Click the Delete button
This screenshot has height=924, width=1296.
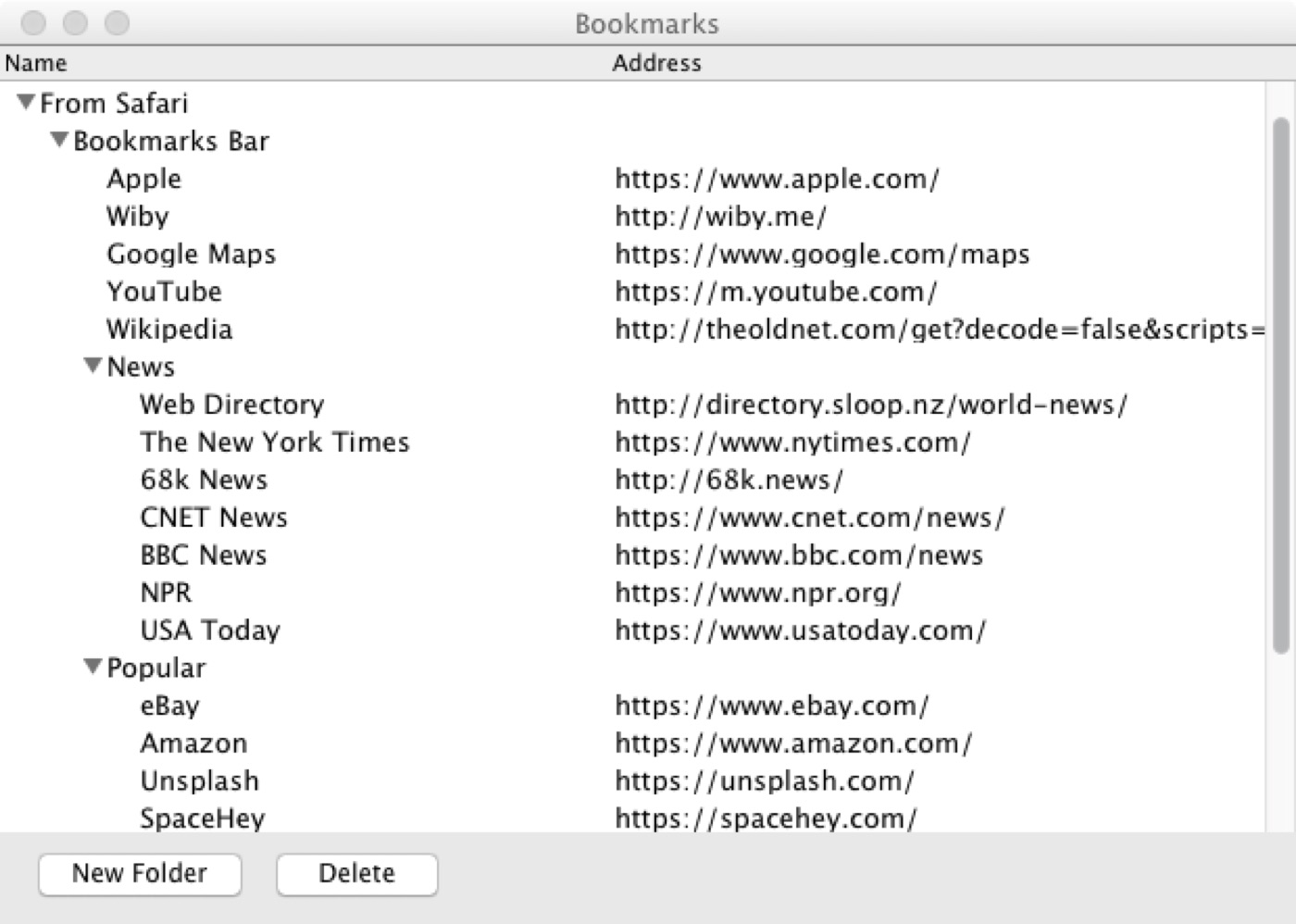(x=356, y=874)
